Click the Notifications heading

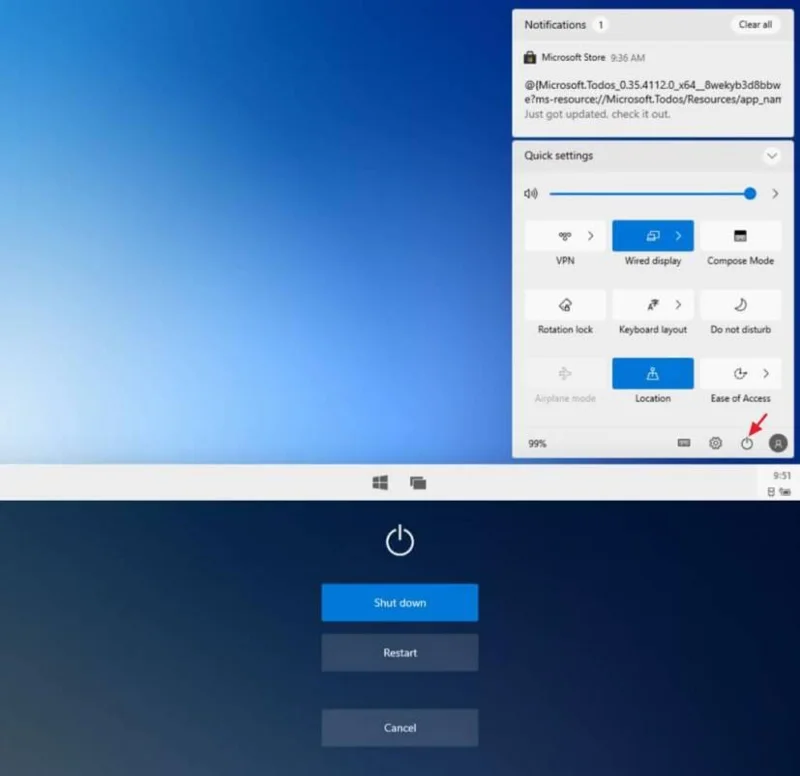coord(555,24)
